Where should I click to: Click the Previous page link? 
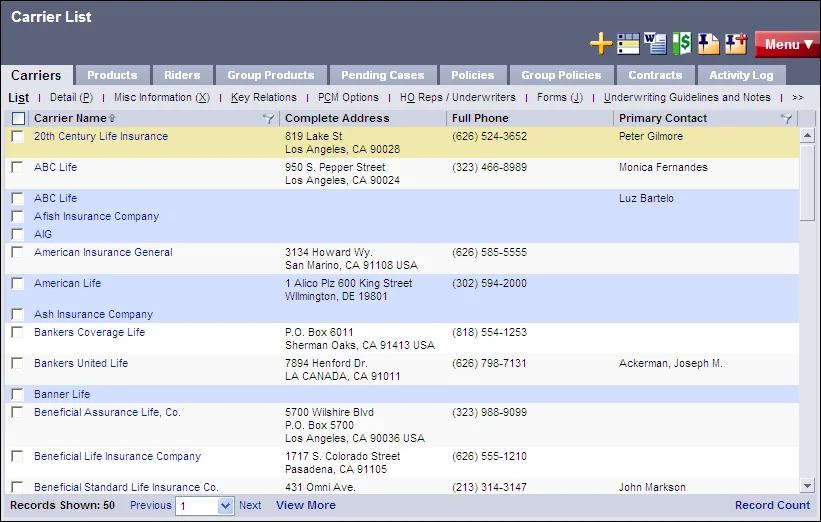pos(151,505)
